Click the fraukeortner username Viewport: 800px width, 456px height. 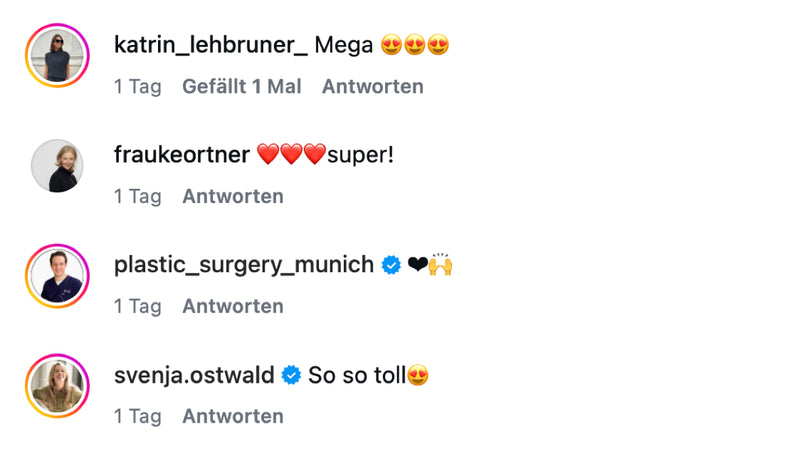pyautogui.click(x=182, y=155)
